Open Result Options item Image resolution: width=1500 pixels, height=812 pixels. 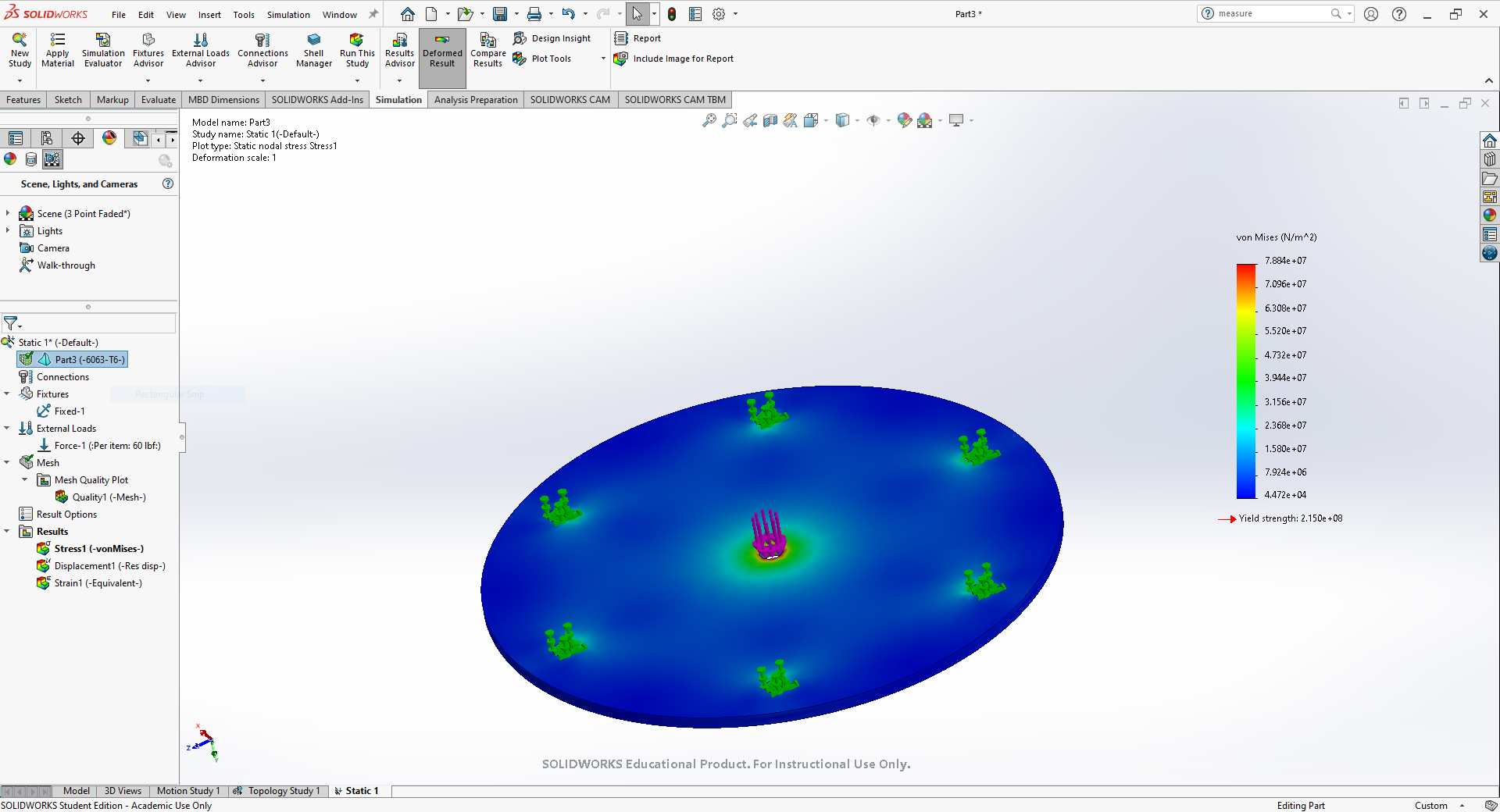tap(58, 515)
